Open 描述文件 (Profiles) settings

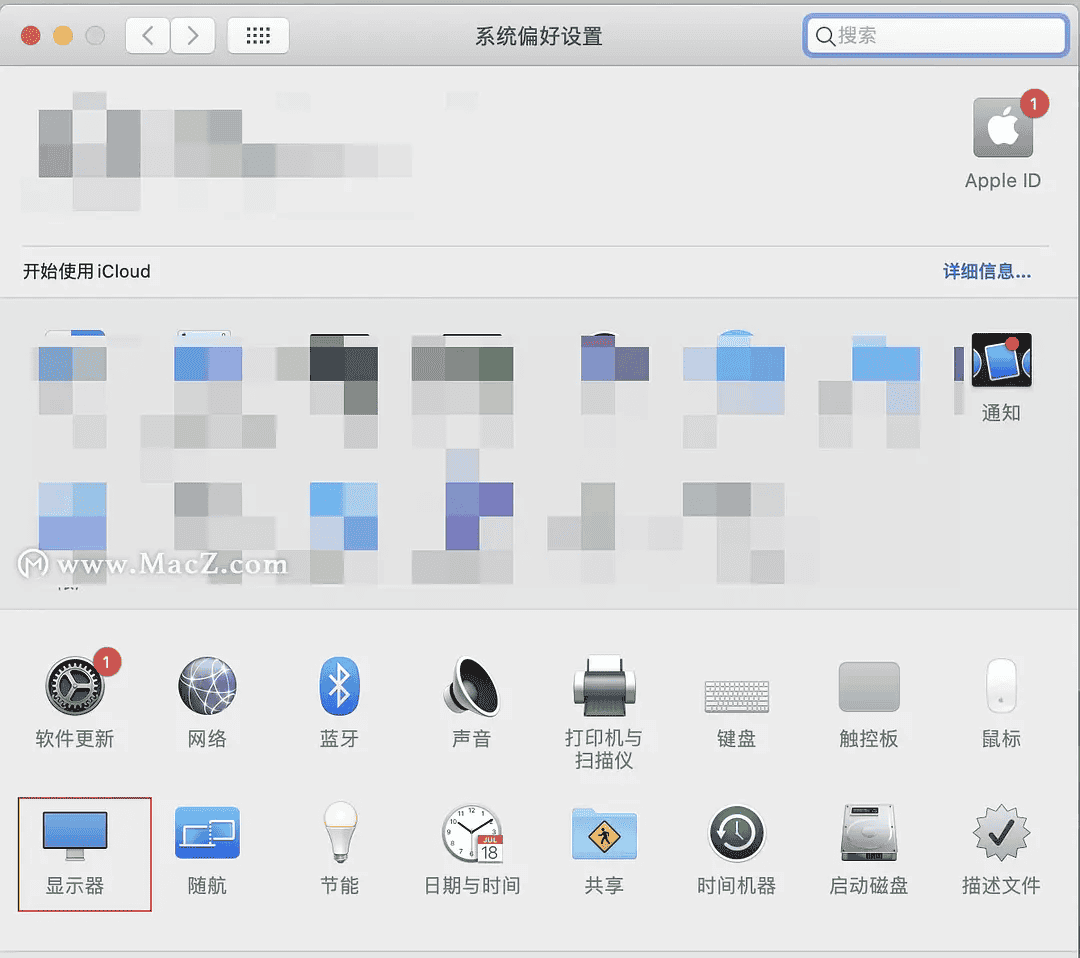1001,833
